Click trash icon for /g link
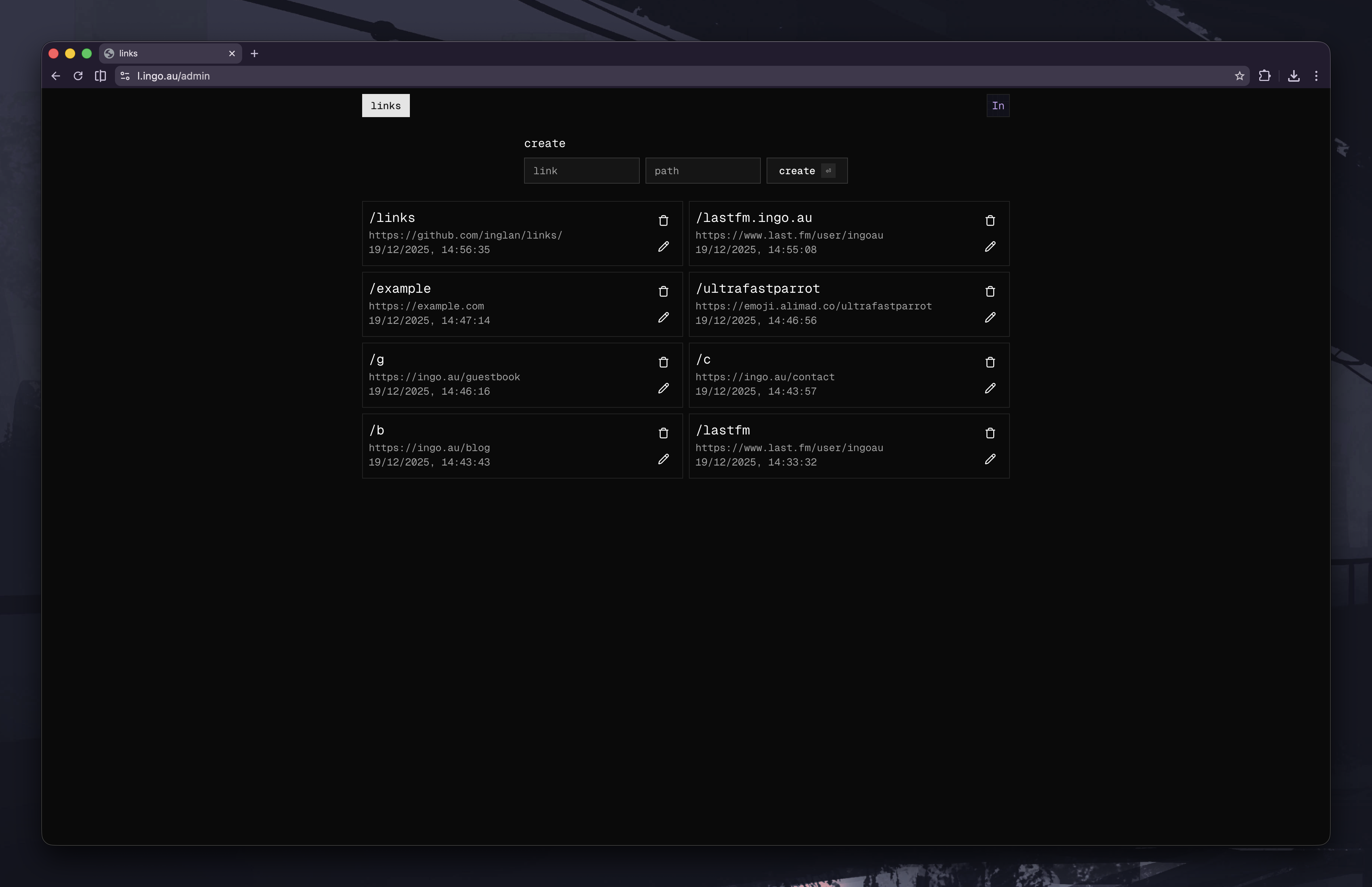Screen dimensions: 1372x887 (663, 362)
